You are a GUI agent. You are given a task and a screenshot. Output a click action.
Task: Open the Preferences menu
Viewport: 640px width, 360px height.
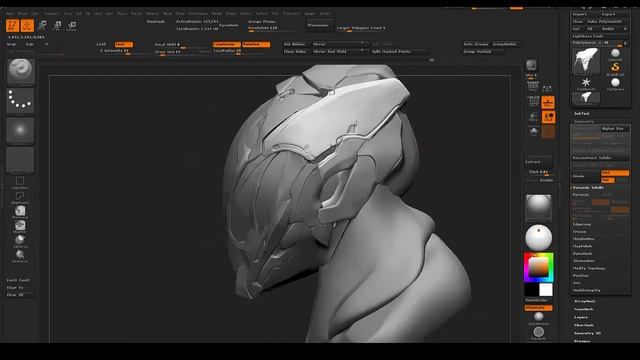[198, 13]
